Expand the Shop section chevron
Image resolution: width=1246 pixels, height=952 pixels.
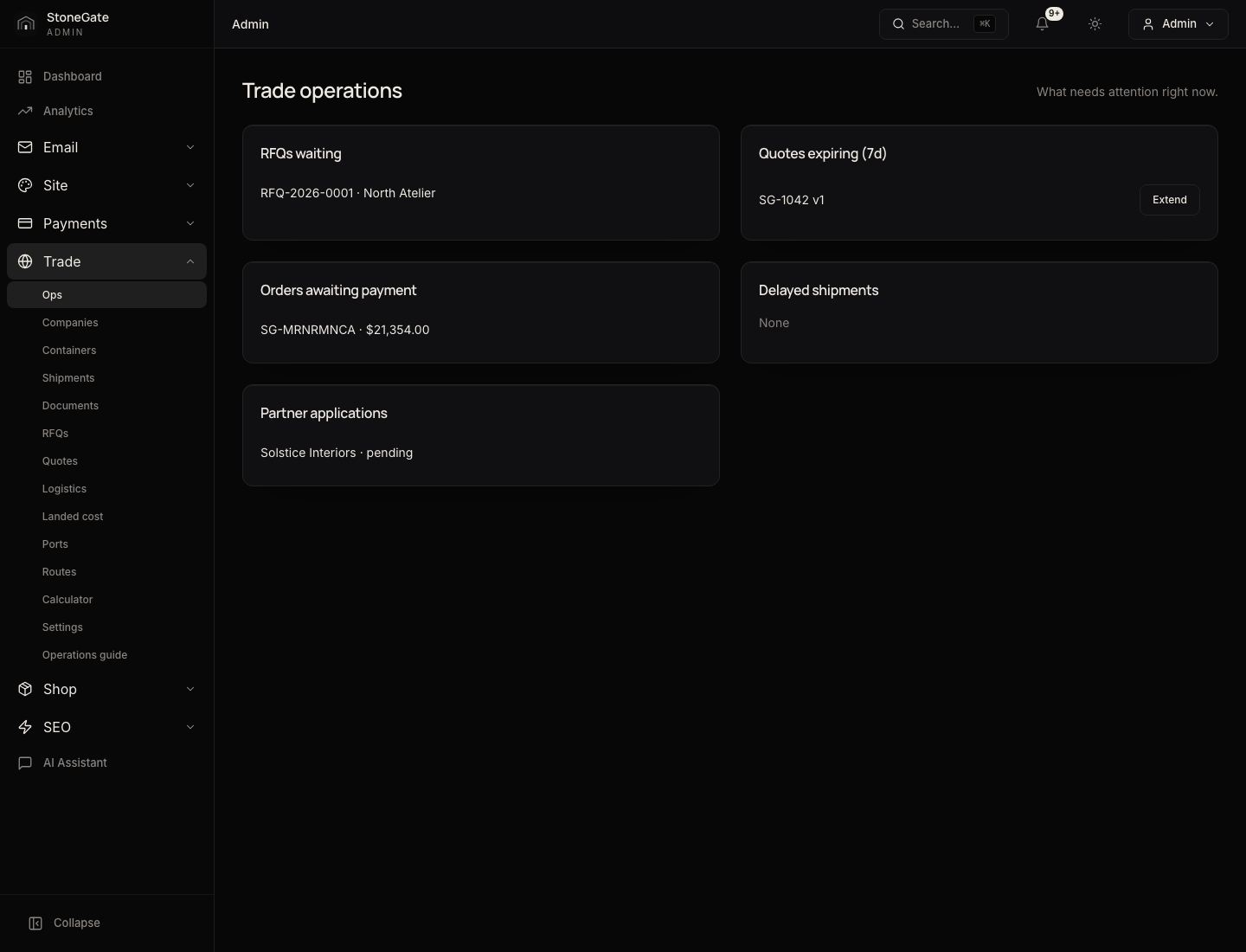point(190,689)
